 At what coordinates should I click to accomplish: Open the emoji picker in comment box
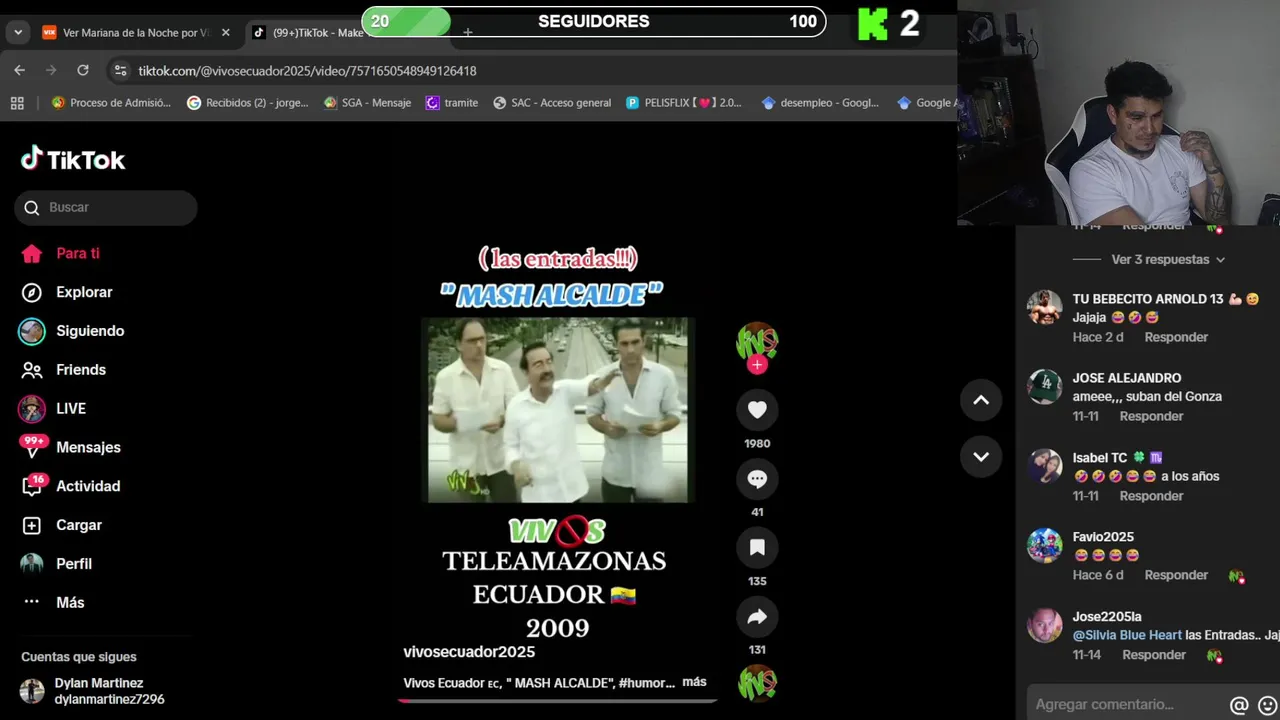point(1267,705)
